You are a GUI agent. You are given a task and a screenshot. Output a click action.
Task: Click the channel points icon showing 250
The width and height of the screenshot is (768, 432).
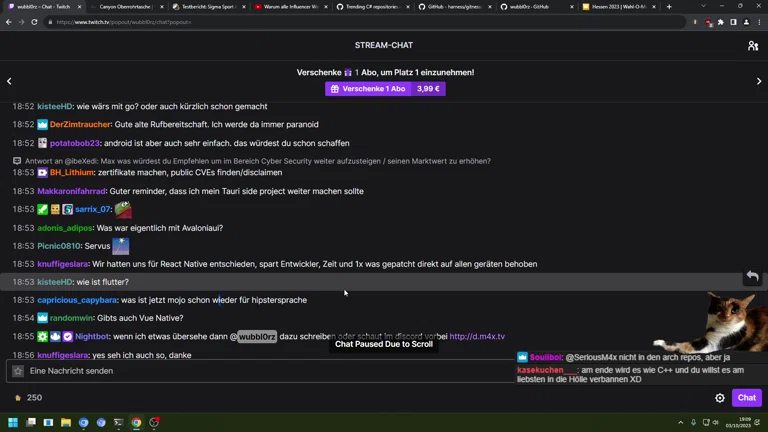click(x=17, y=398)
